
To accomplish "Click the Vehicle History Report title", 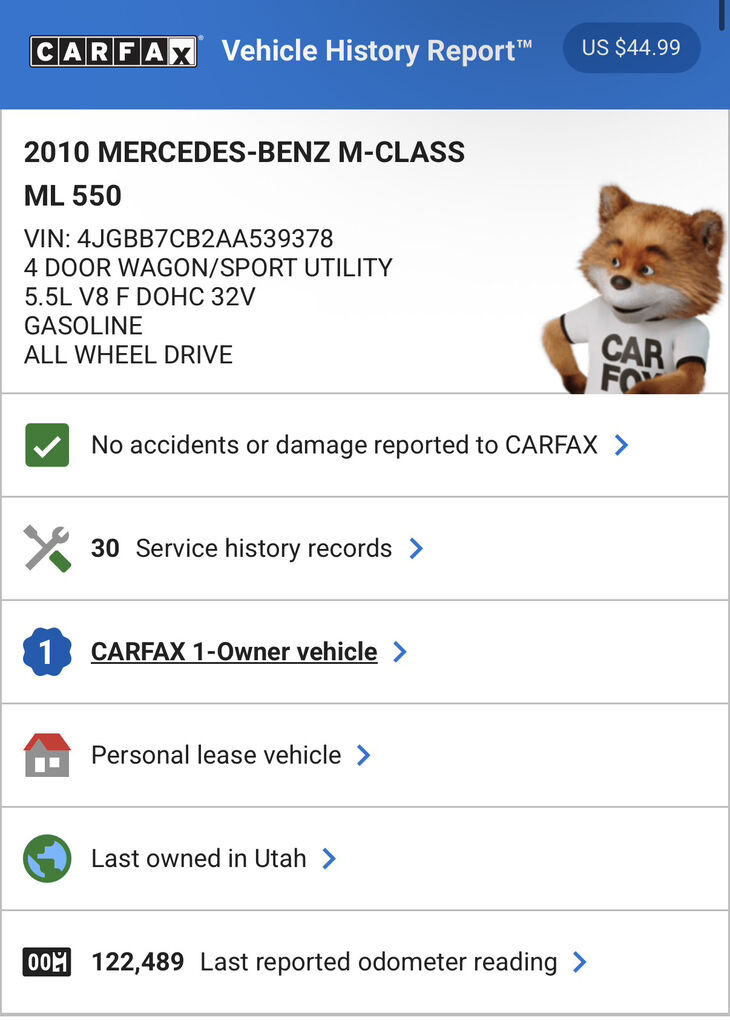I will [376, 50].
